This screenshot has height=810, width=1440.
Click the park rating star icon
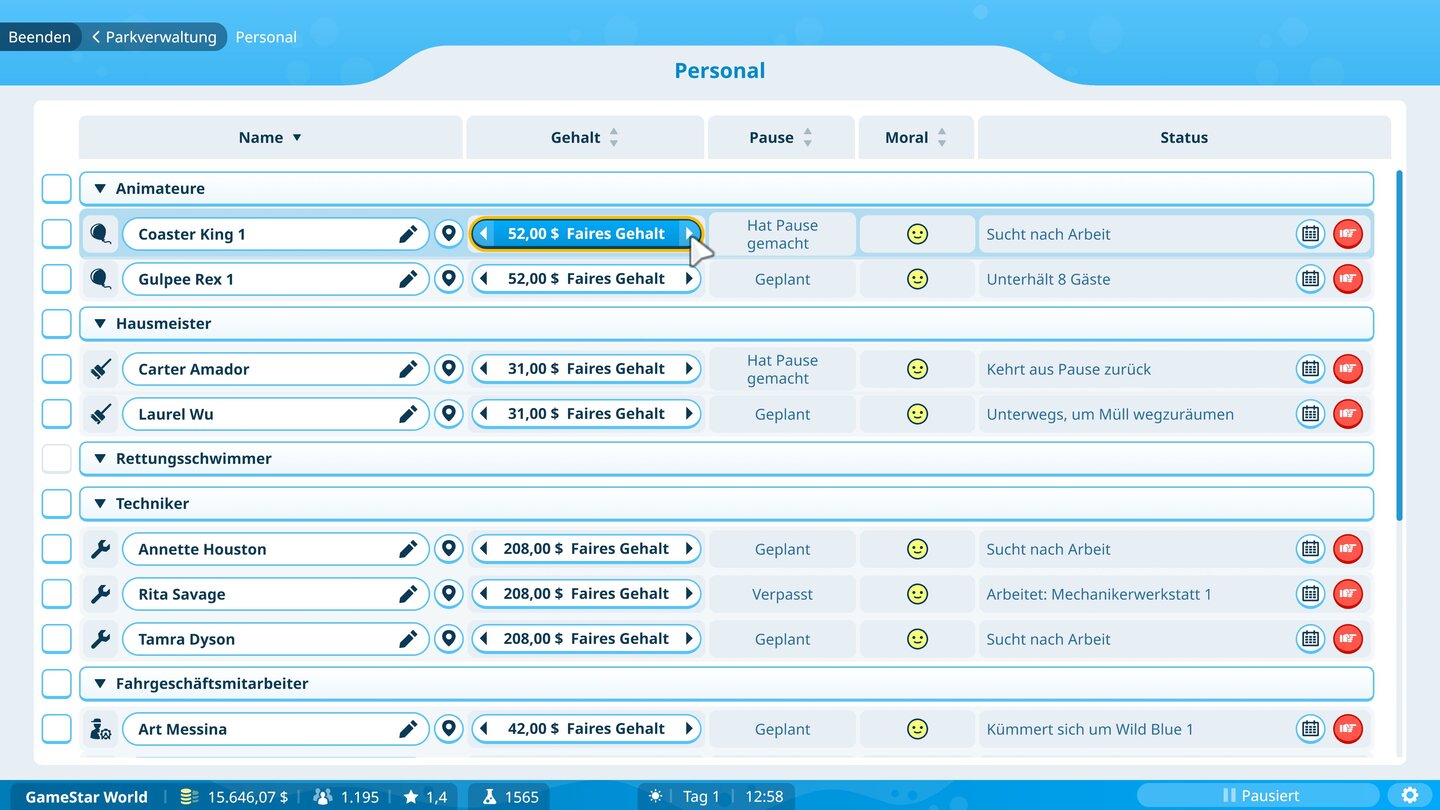coord(411,797)
